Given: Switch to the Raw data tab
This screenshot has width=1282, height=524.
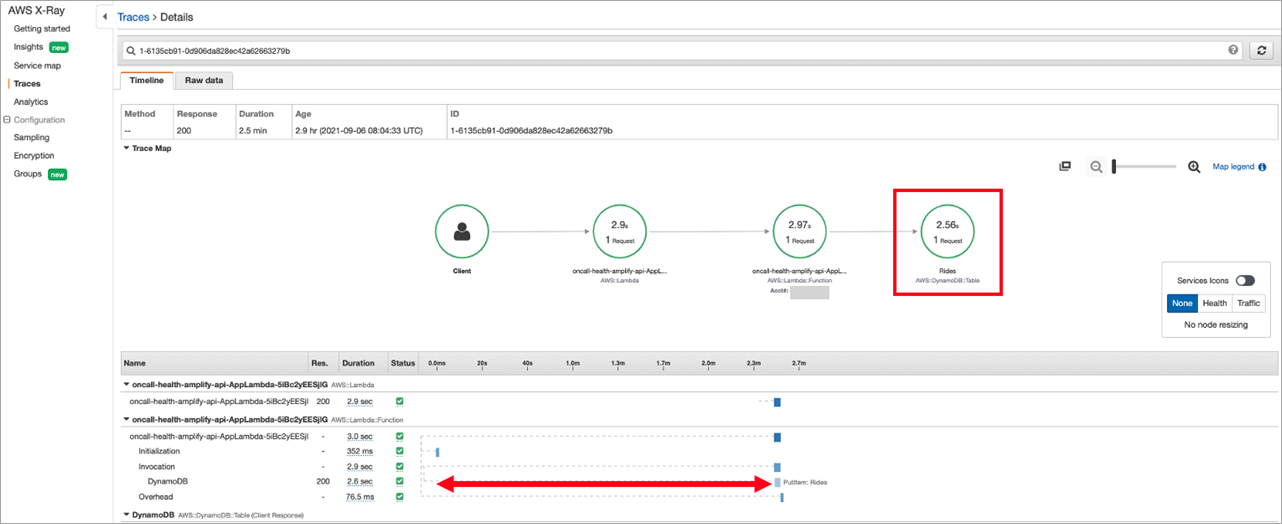Looking at the screenshot, I should tap(204, 80).
